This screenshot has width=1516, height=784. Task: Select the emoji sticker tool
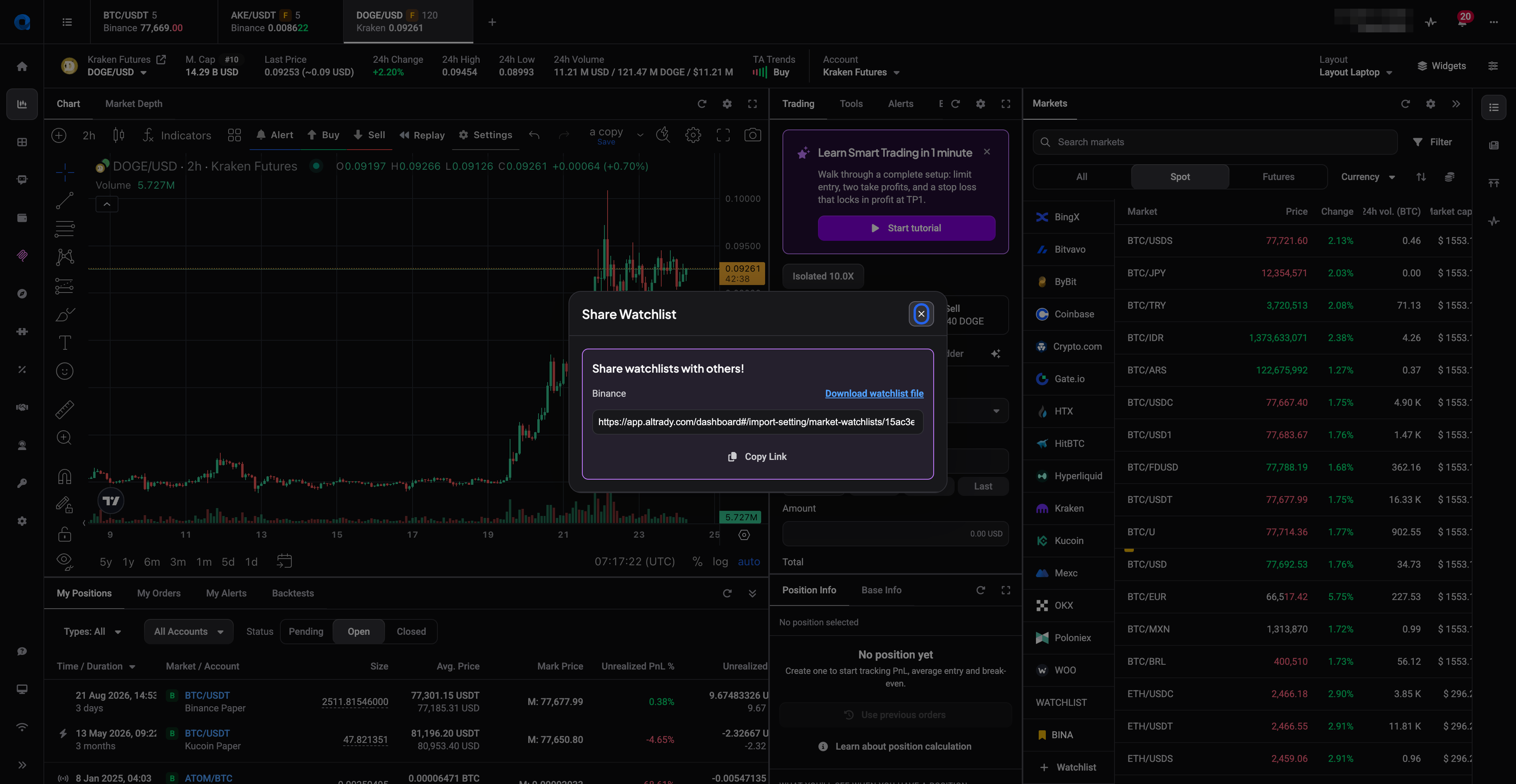click(65, 371)
